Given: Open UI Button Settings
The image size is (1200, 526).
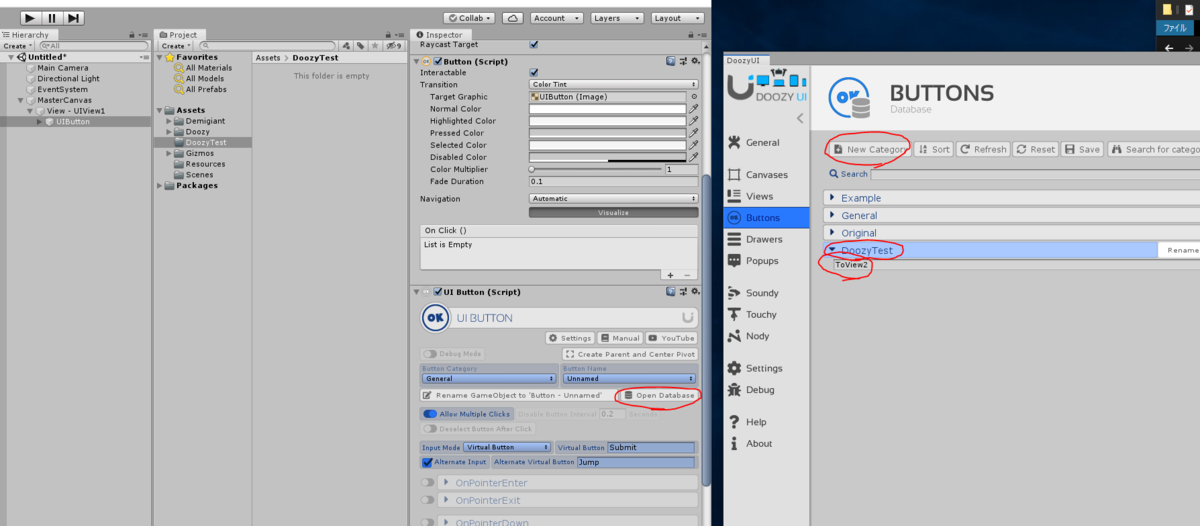Looking at the screenshot, I should click(x=571, y=338).
